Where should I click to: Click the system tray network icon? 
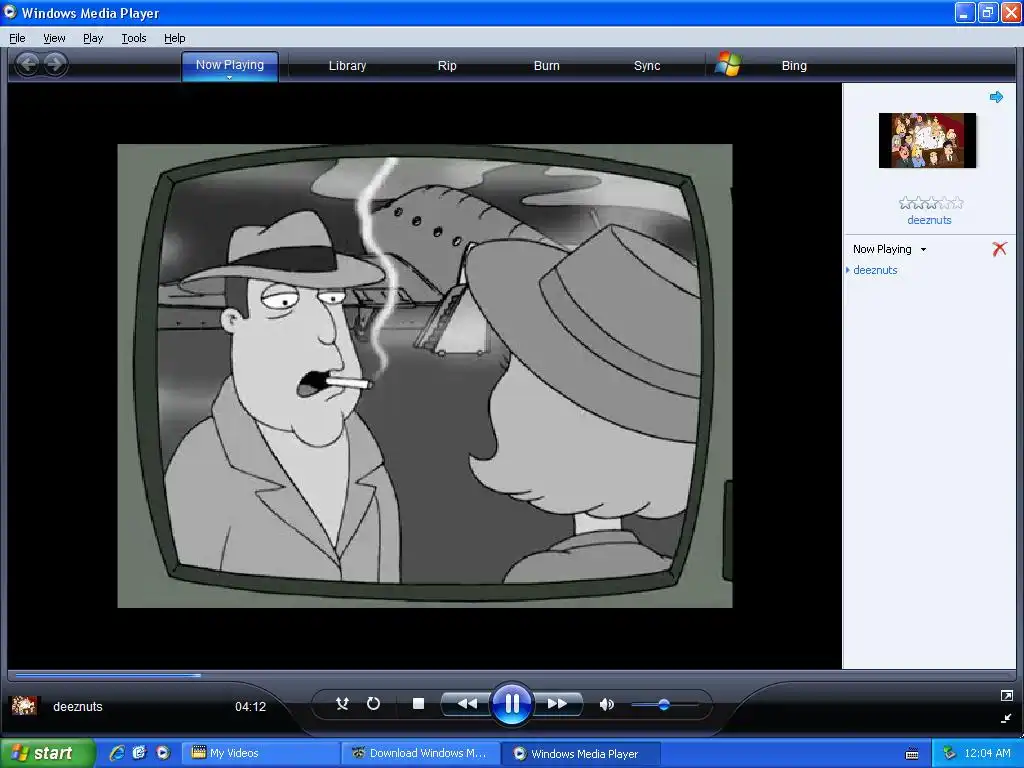[950, 753]
